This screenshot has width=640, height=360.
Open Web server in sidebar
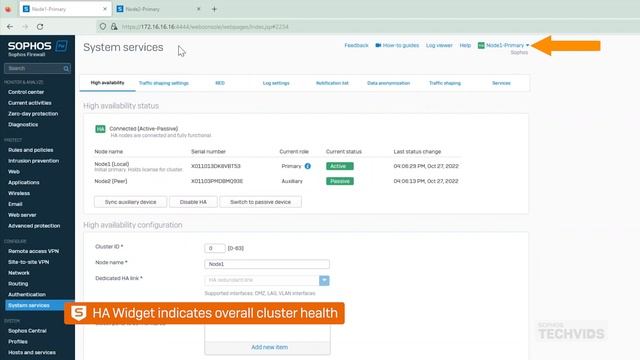pos(22,215)
